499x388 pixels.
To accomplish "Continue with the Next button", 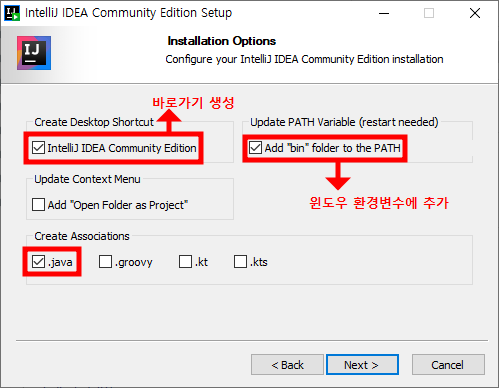I will click(x=362, y=365).
